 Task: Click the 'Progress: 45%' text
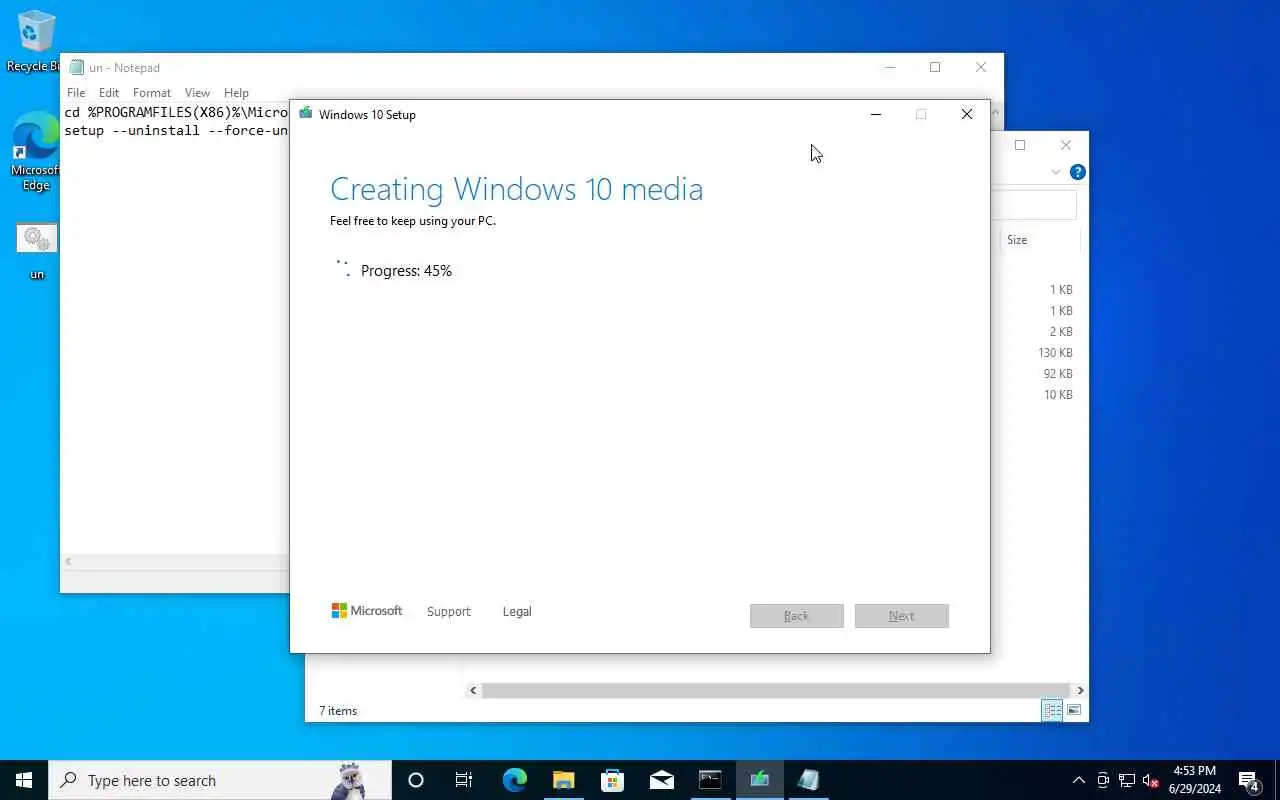coord(406,271)
